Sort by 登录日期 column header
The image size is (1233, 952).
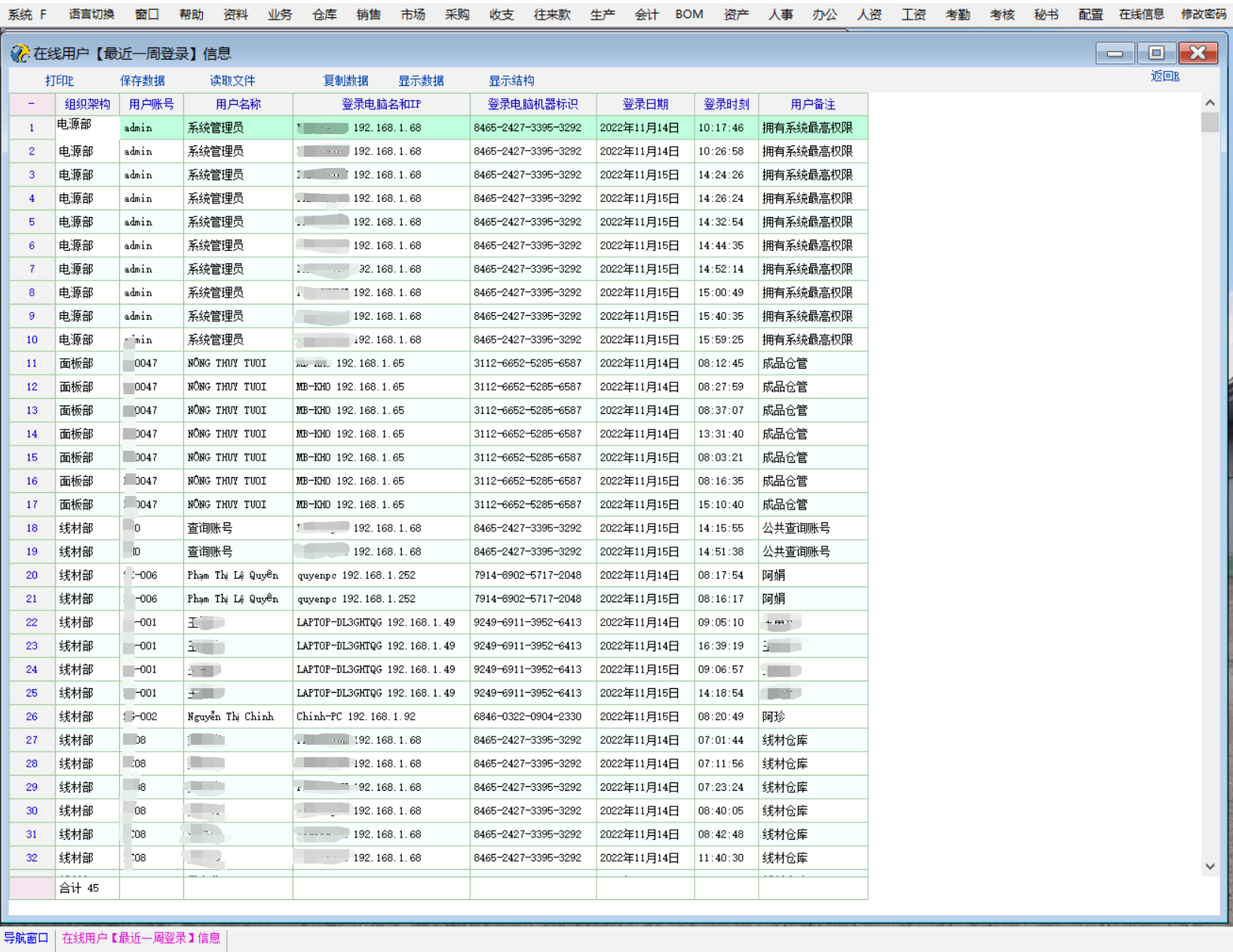(x=645, y=104)
